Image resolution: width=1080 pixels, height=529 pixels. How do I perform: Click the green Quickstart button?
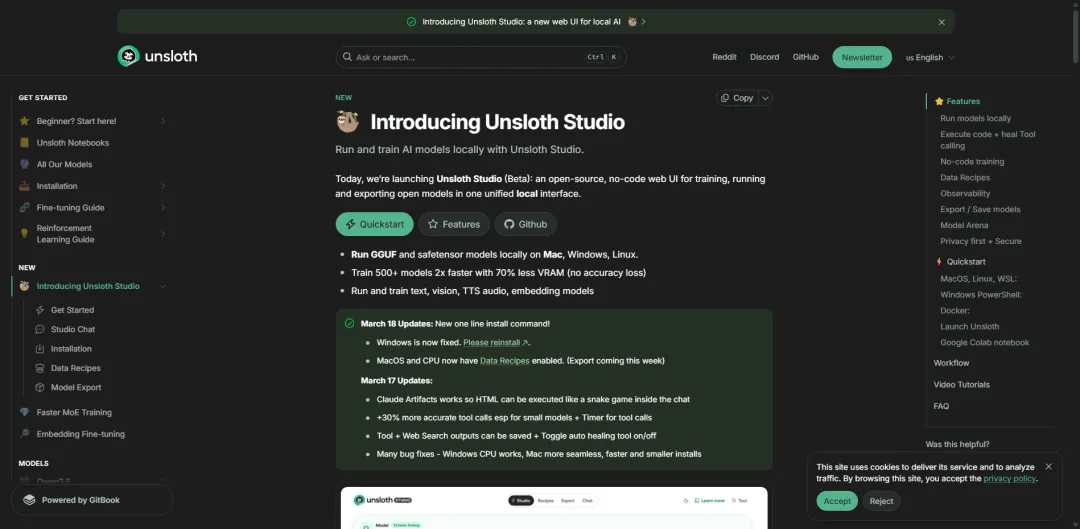[x=374, y=224]
